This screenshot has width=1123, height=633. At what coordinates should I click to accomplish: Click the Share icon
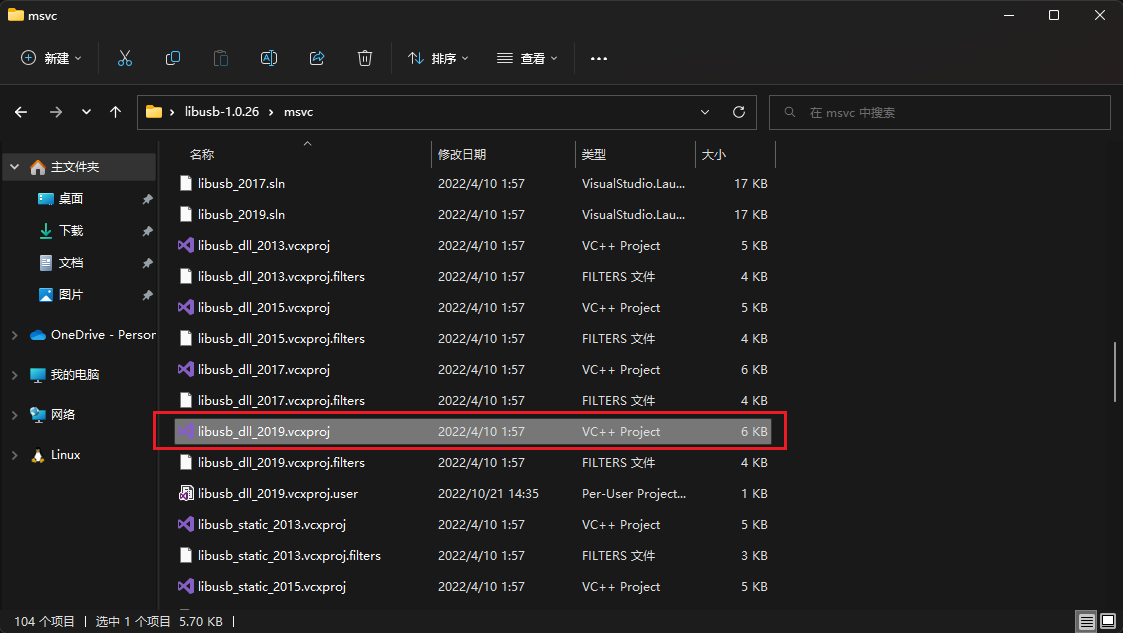point(317,58)
